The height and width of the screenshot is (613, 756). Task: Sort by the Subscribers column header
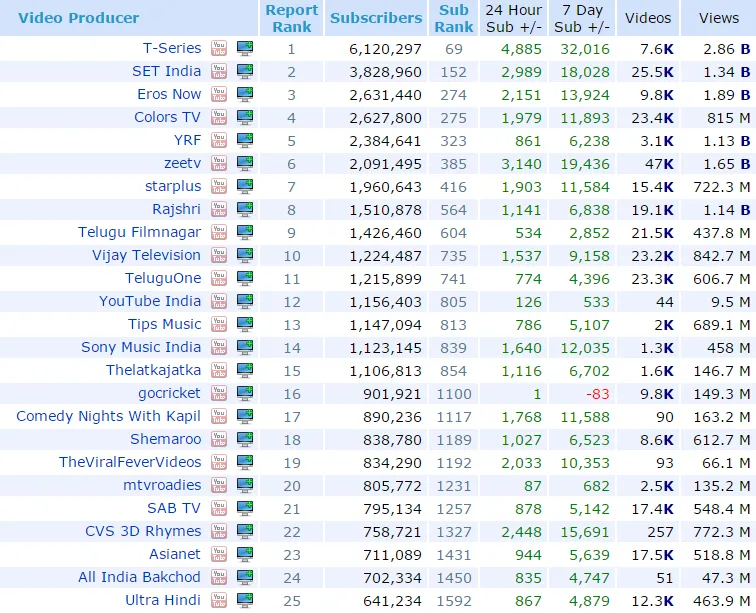click(376, 18)
